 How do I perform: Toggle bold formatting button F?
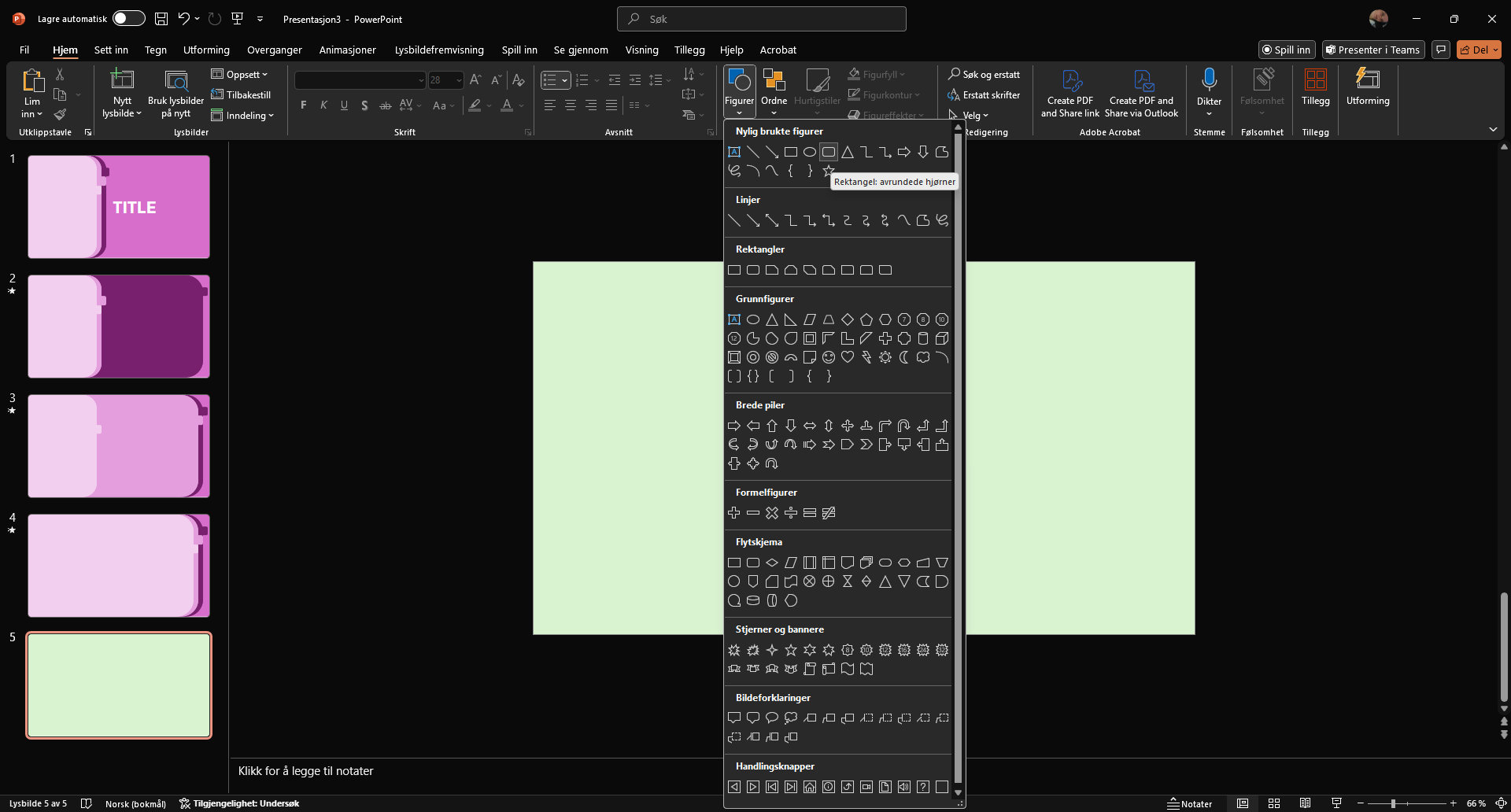point(304,105)
